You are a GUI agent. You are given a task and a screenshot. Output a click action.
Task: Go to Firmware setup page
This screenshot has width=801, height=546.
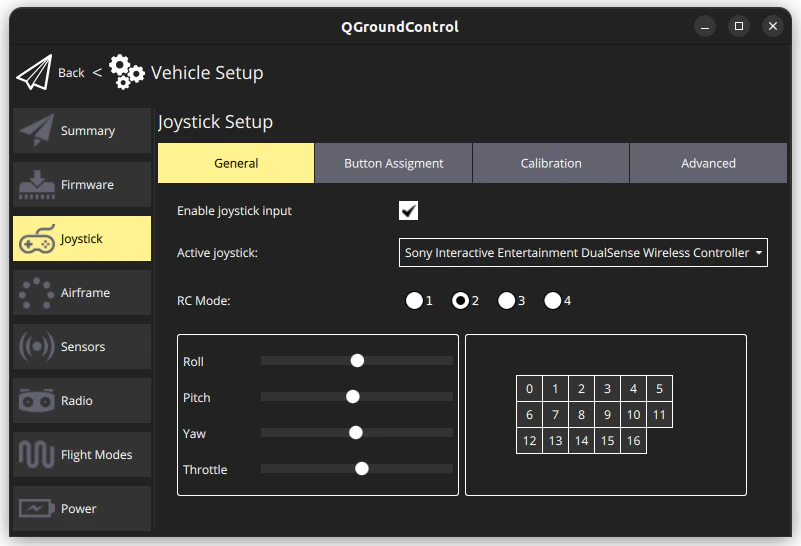[82, 184]
